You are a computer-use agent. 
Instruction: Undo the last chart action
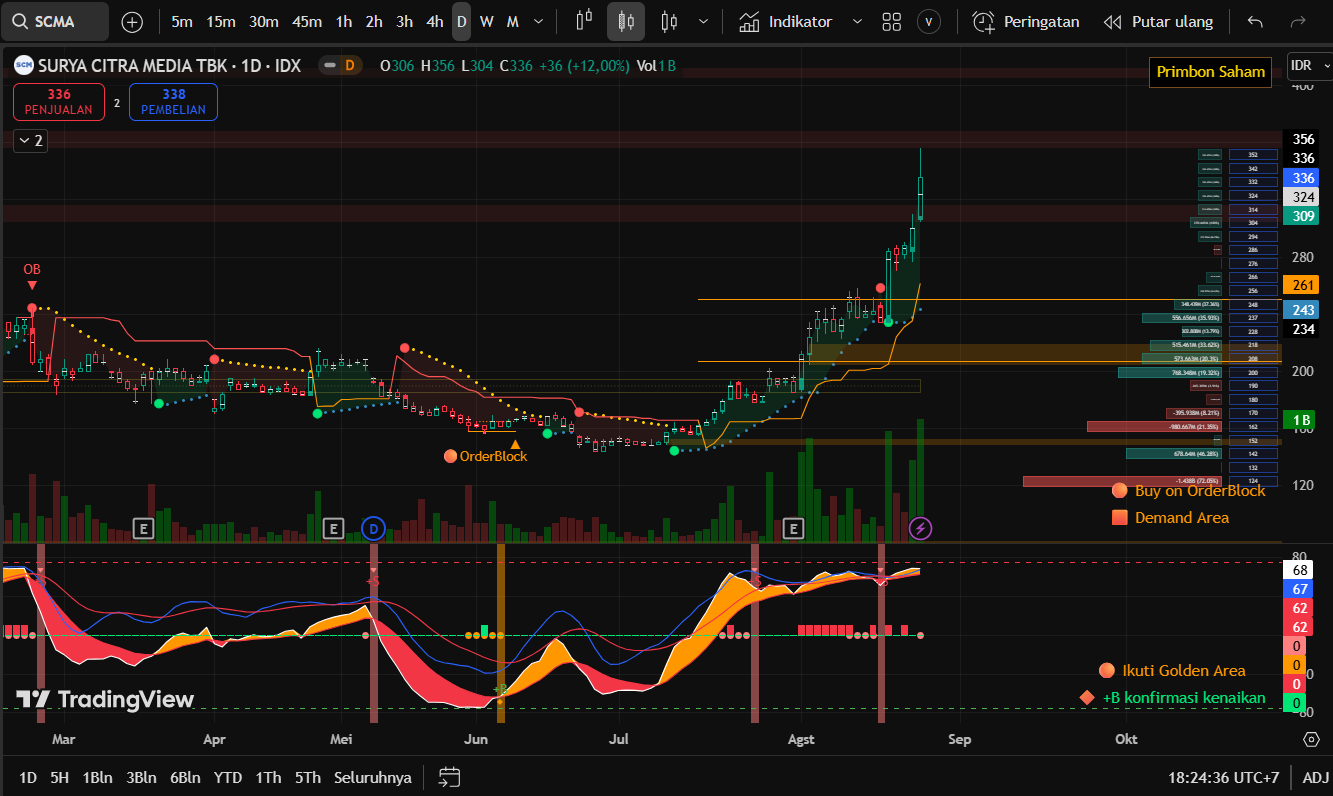[1256, 21]
